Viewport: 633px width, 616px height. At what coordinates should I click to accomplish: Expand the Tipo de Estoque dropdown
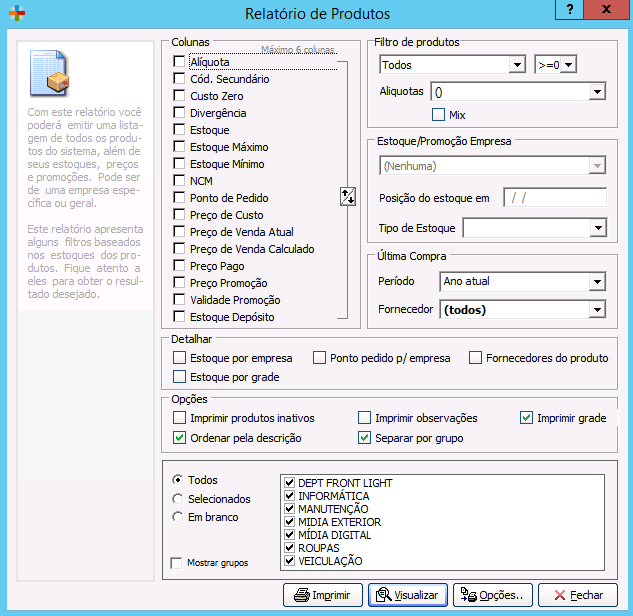(598, 229)
